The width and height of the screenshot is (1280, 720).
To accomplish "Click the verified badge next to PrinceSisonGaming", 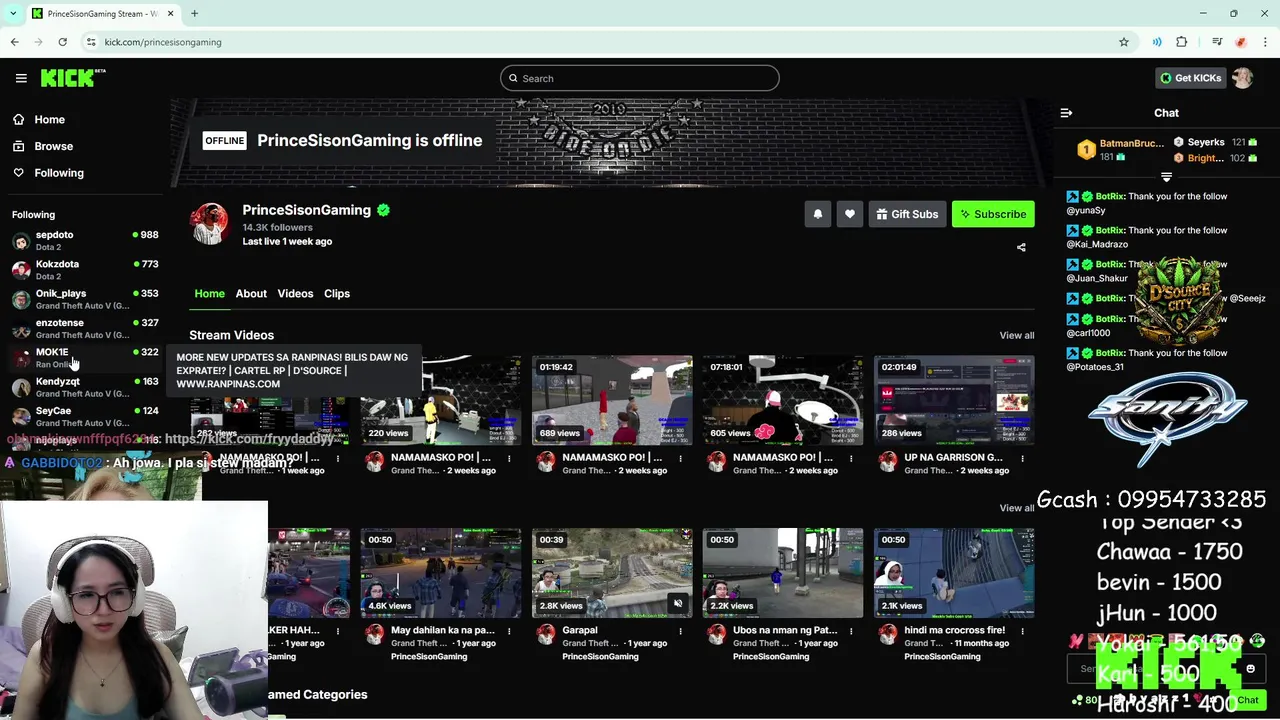I will pos(383,210).
